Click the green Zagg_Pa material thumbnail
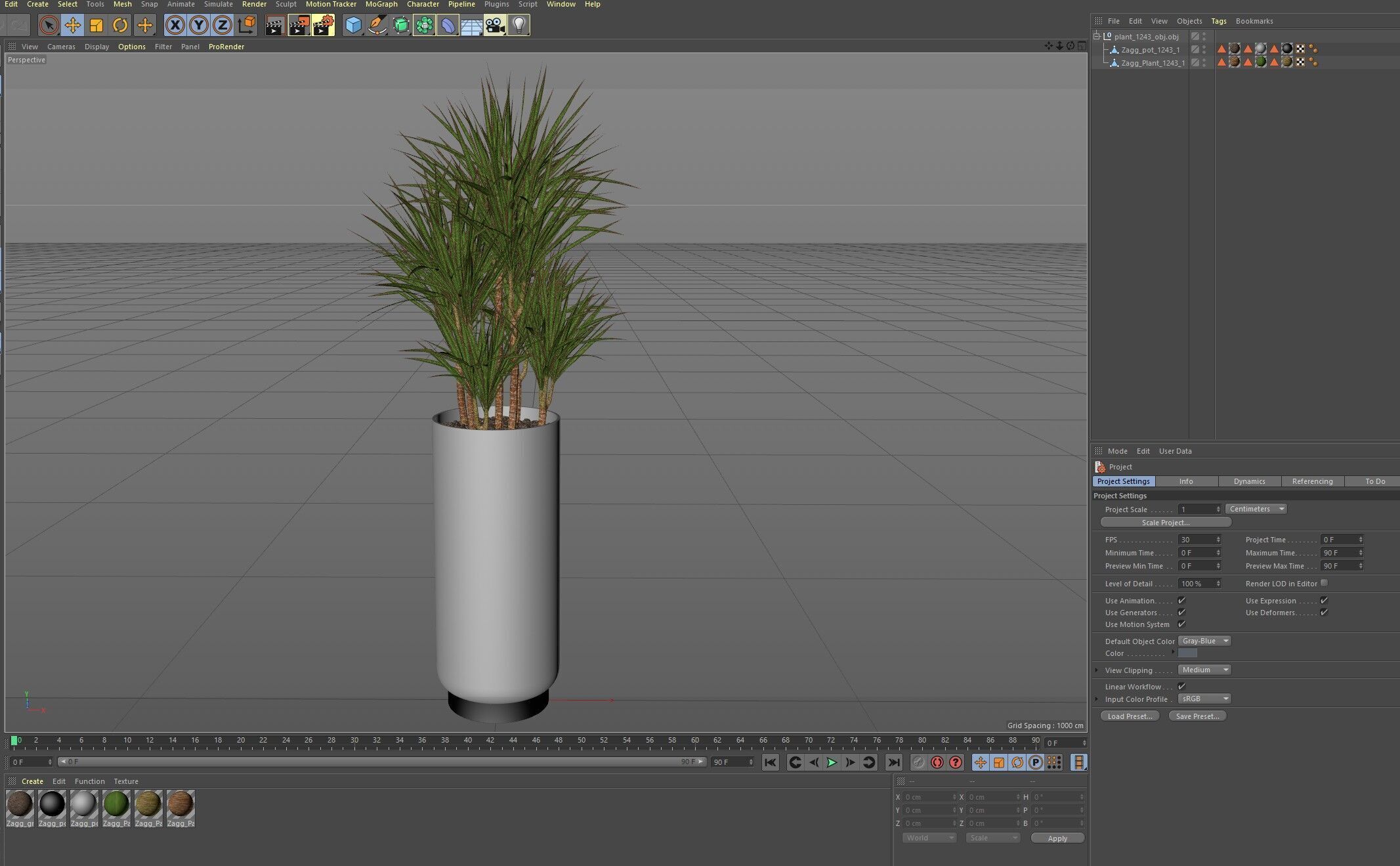 point(116,804)
